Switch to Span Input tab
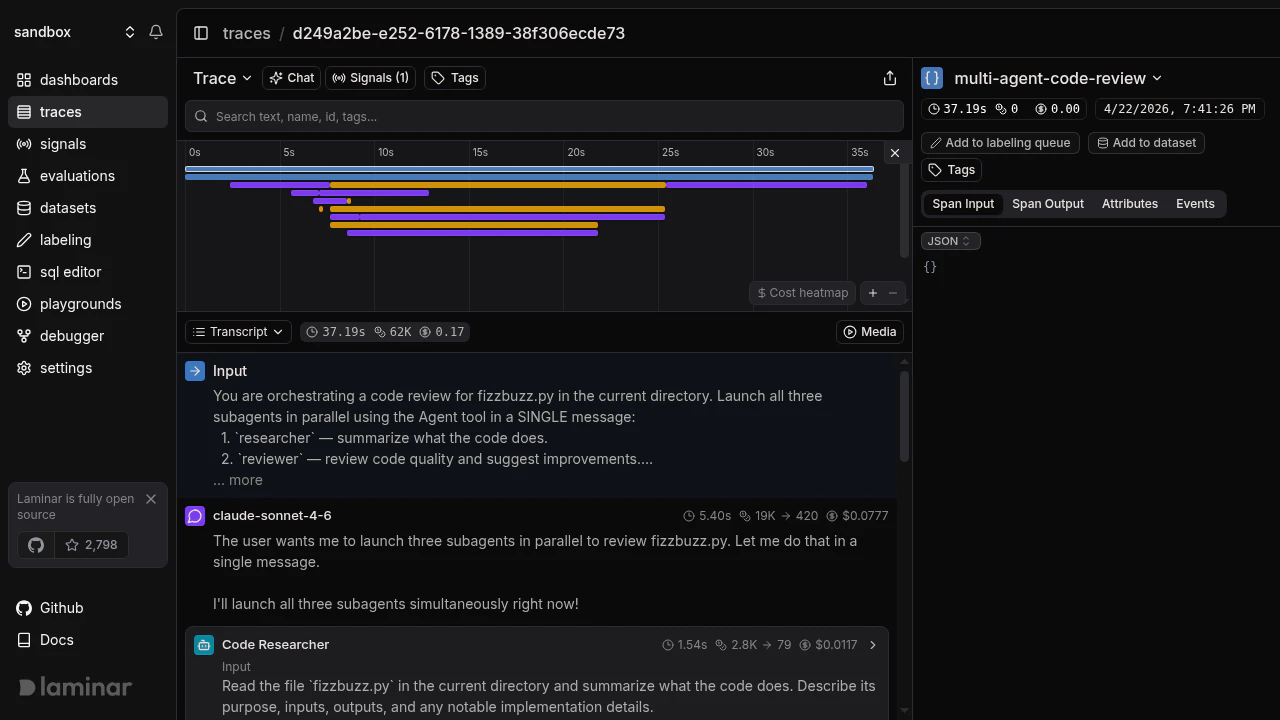1280x720 pixels. (963, 204)
